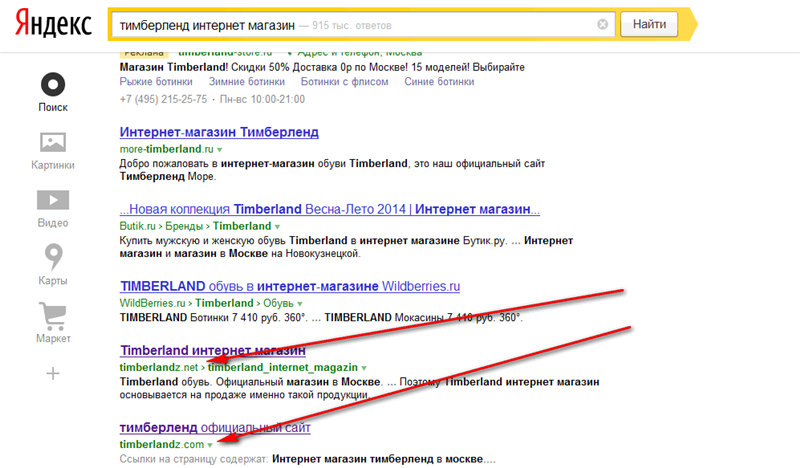Expand dropdown arrow next to more-timberland.ru

click(219, 150)
